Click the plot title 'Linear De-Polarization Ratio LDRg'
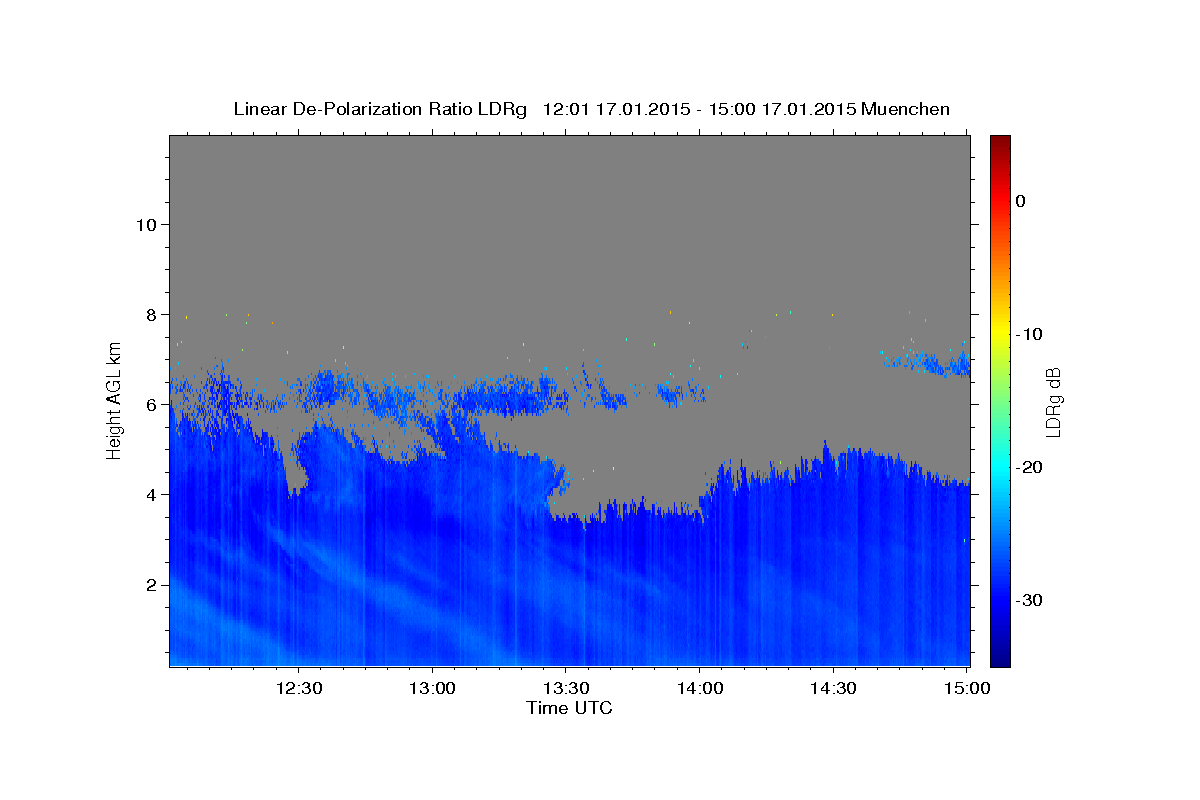The width and height of the screenshot is (1200, 800). click(380, 109)
